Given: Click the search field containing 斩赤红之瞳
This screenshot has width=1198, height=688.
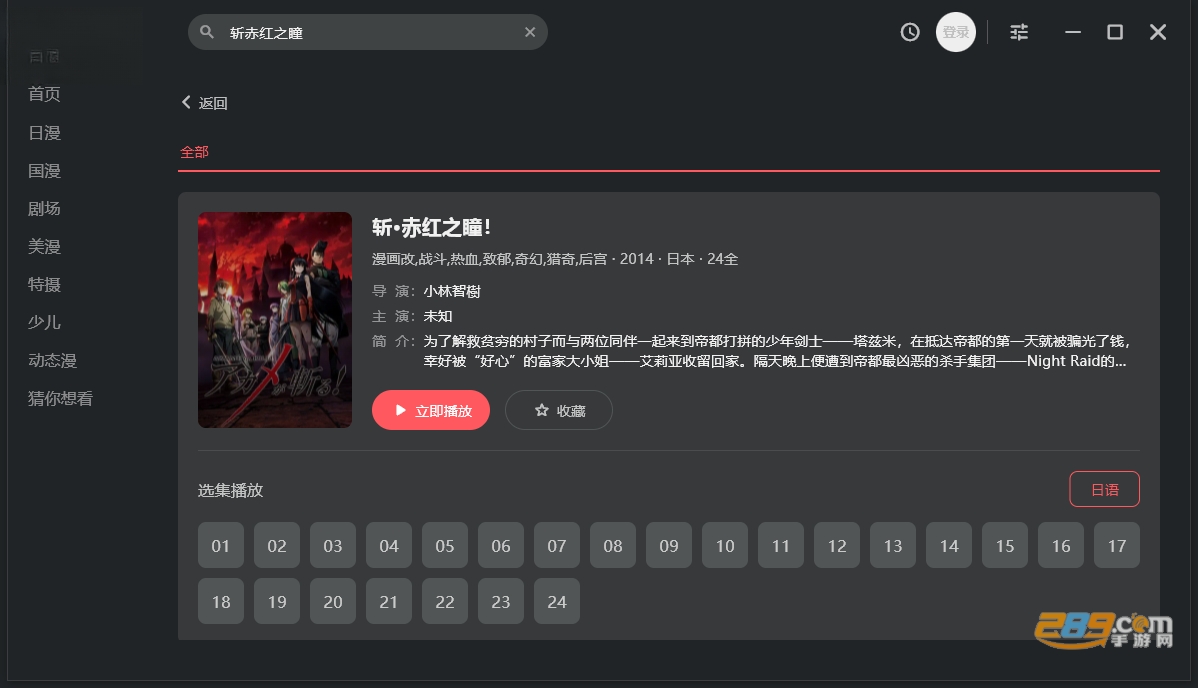Looking at the screenshot, I should (367, 32).
